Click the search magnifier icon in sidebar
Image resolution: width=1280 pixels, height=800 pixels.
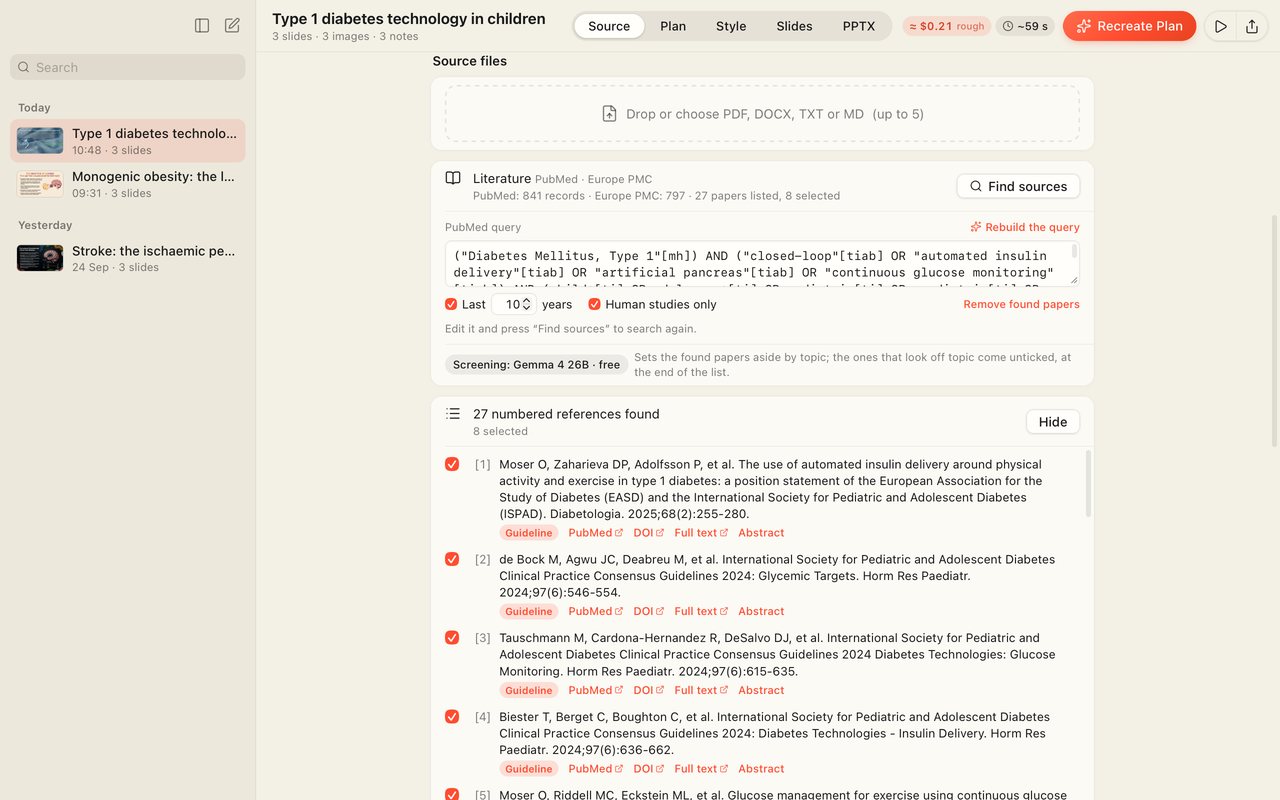pos(24,67)
